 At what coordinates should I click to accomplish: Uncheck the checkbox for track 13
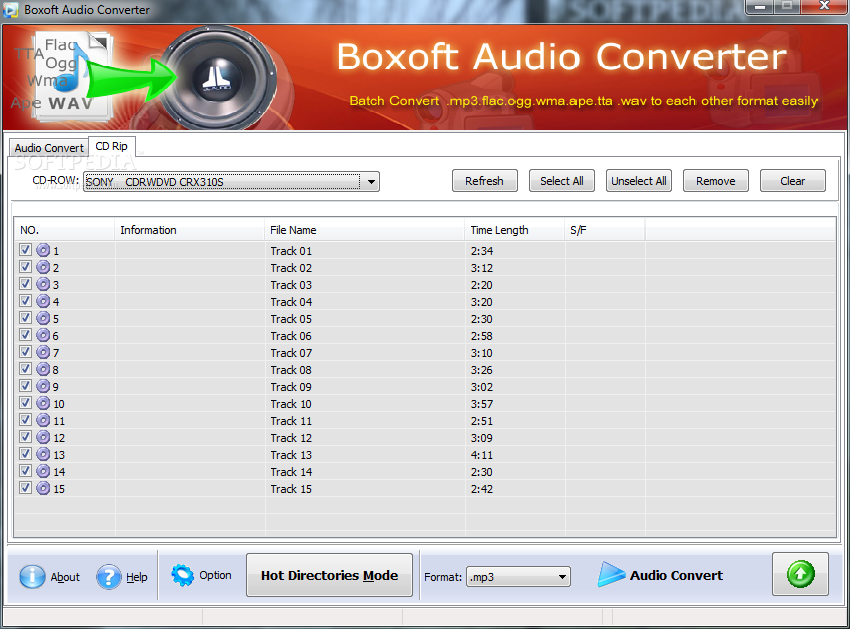[x=25, y=453]
